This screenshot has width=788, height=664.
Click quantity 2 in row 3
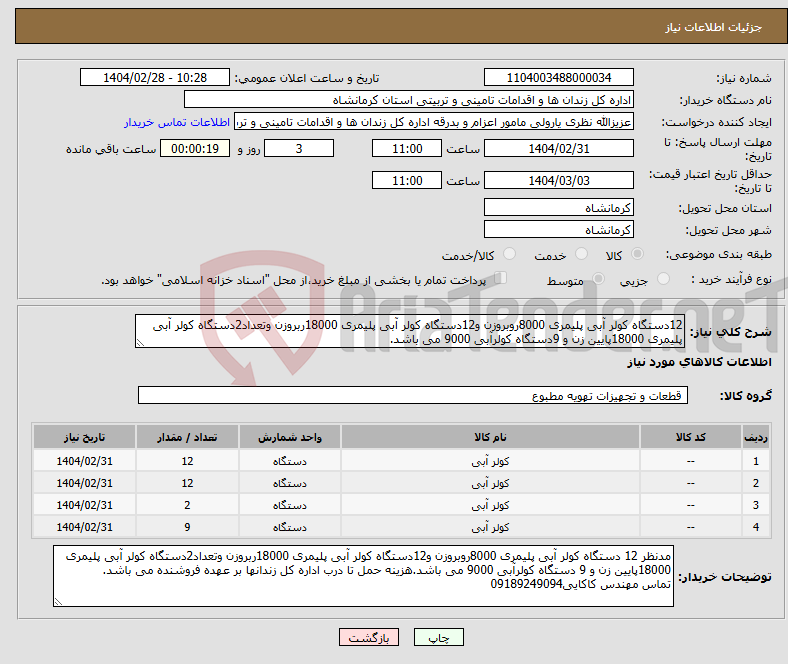click(187, 505)
